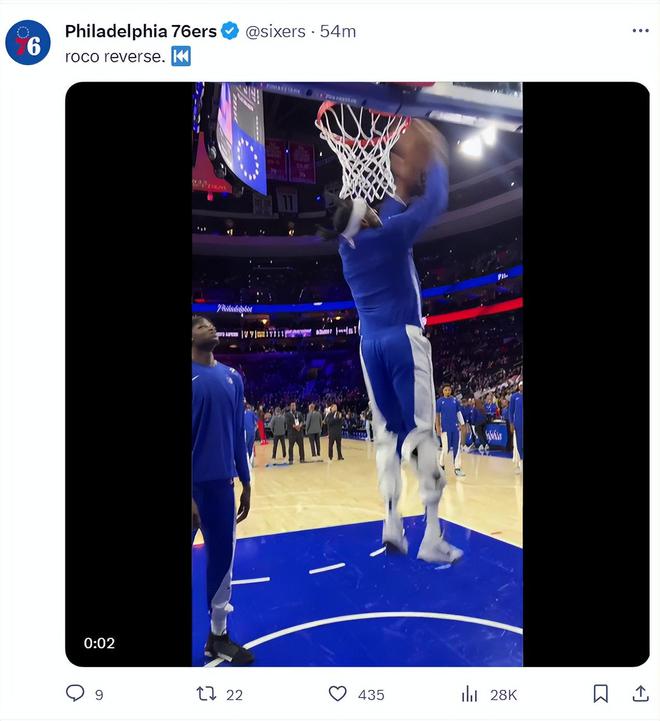
Task: Open view analytics bar chart icon
Action: click(x=469, y=693)
